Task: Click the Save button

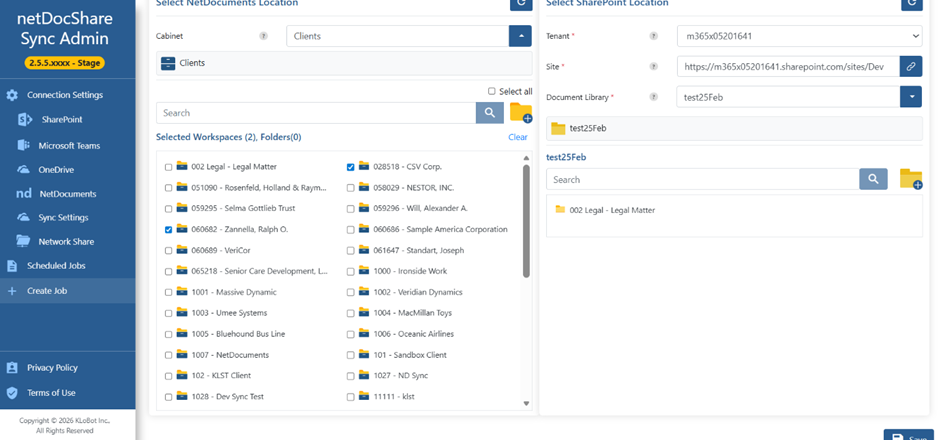Action: click(x=908, y=436)
